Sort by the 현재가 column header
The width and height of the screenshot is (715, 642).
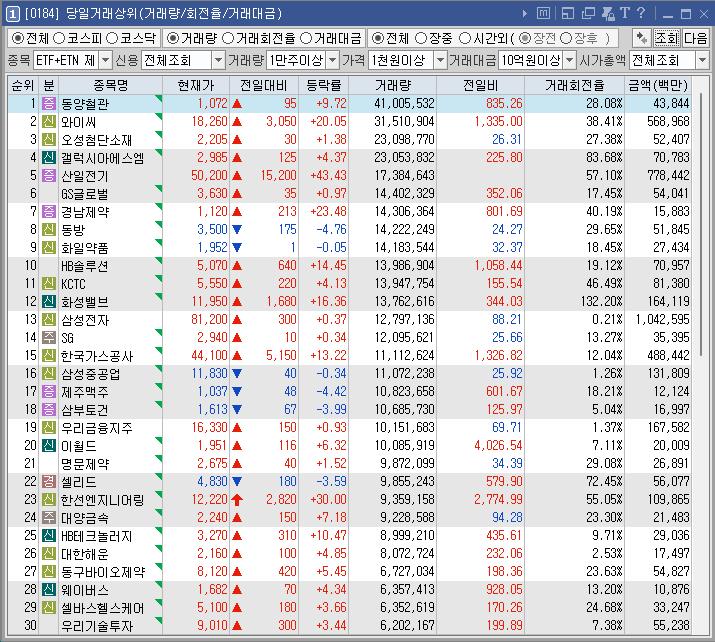(x=196, y=85)
